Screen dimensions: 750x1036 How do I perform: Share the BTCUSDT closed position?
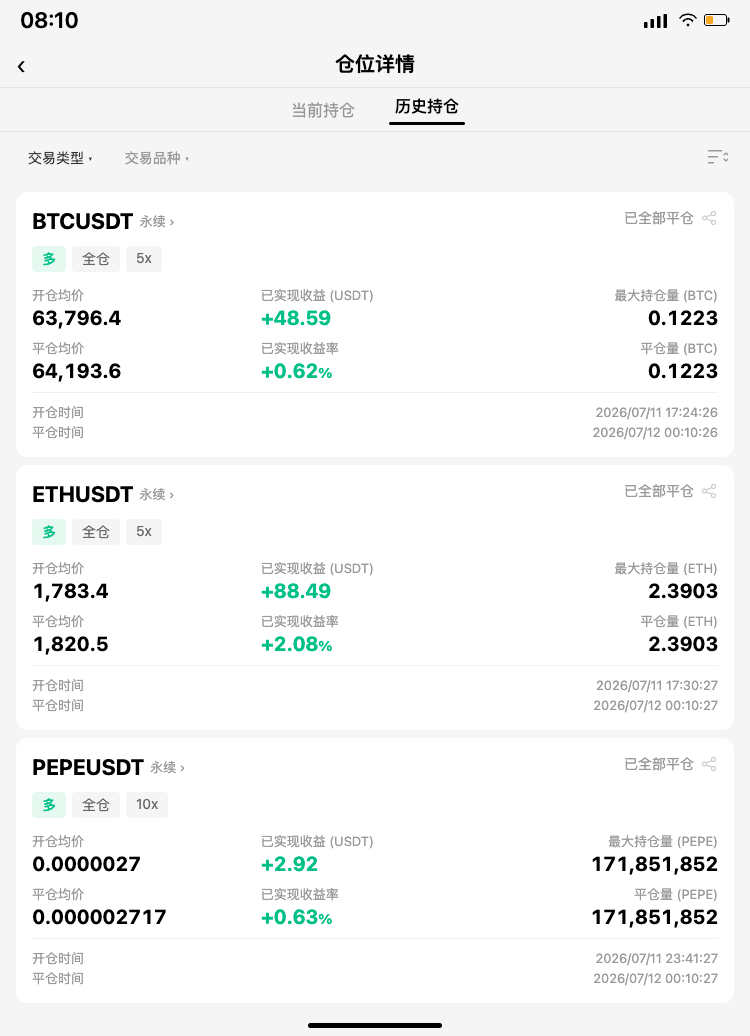[709, 218]
